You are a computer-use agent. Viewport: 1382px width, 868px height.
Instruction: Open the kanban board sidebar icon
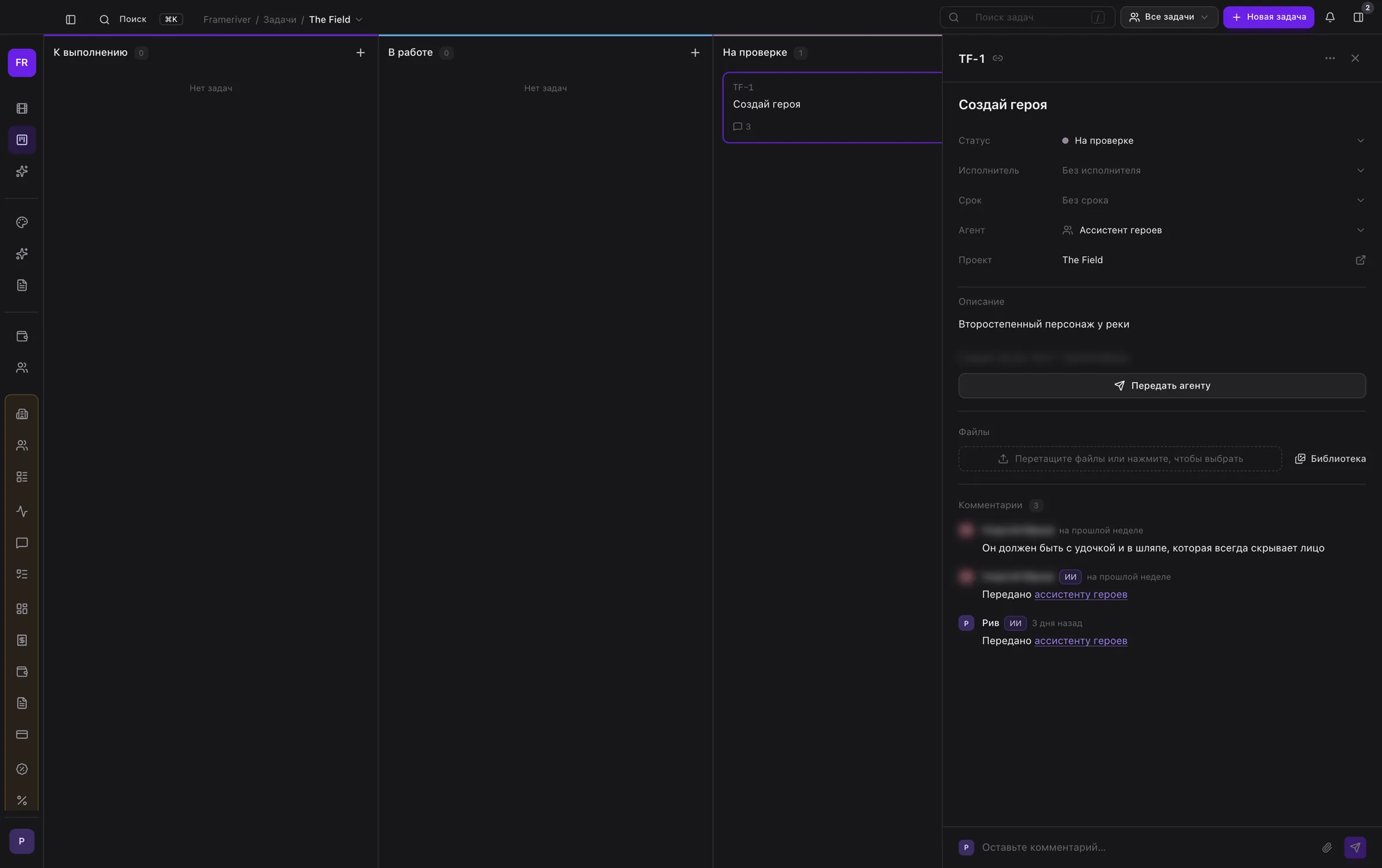[x=22, y=140]
